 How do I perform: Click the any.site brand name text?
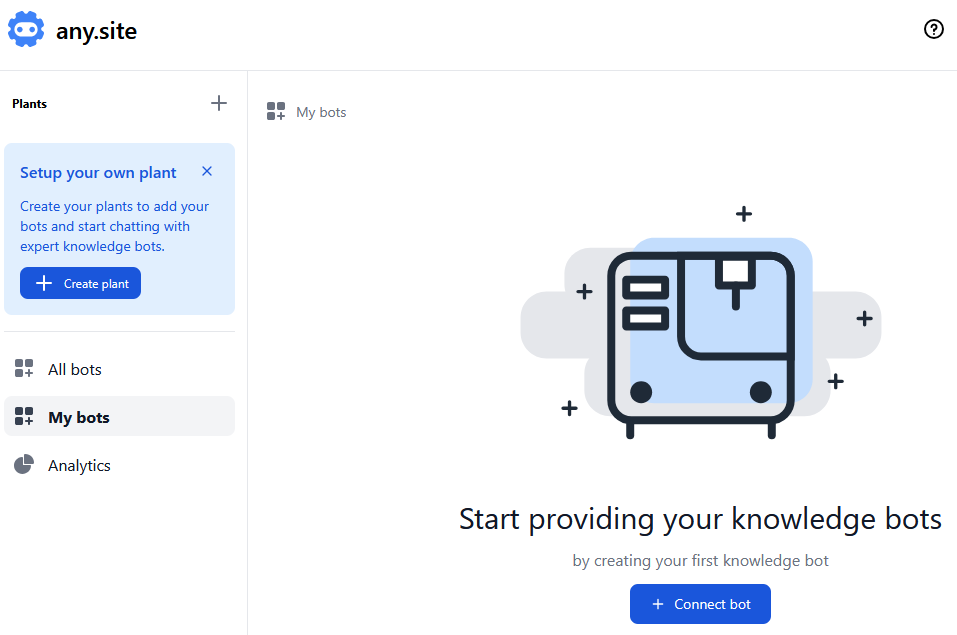pos(96,31)
